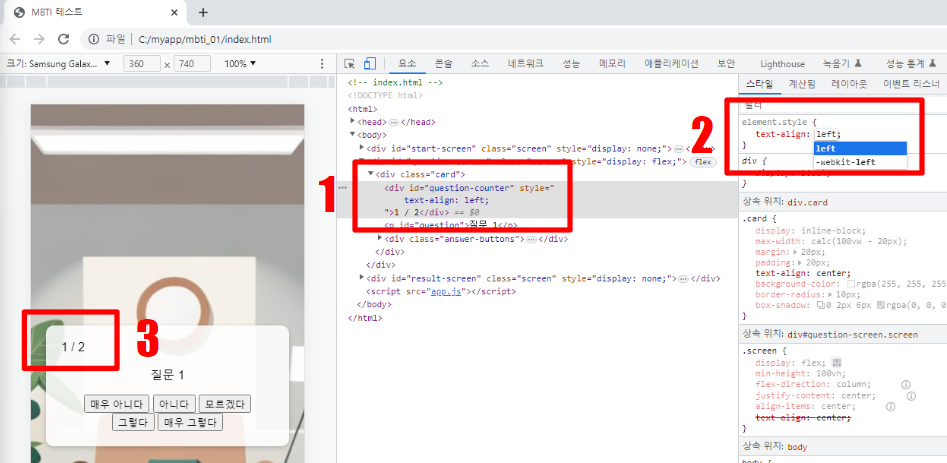This screenshot has height=463, width=947.
Task: Click the flex badge on question-screen div
Action: 703,162
